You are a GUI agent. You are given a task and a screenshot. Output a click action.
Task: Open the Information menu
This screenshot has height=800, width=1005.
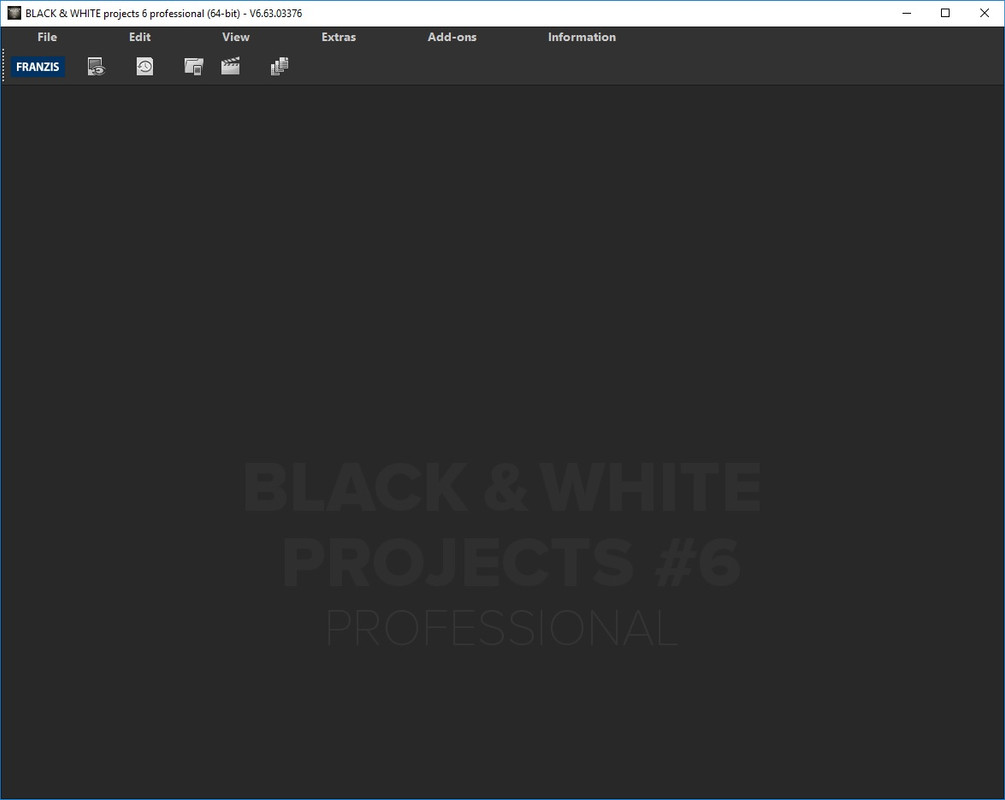582,37
